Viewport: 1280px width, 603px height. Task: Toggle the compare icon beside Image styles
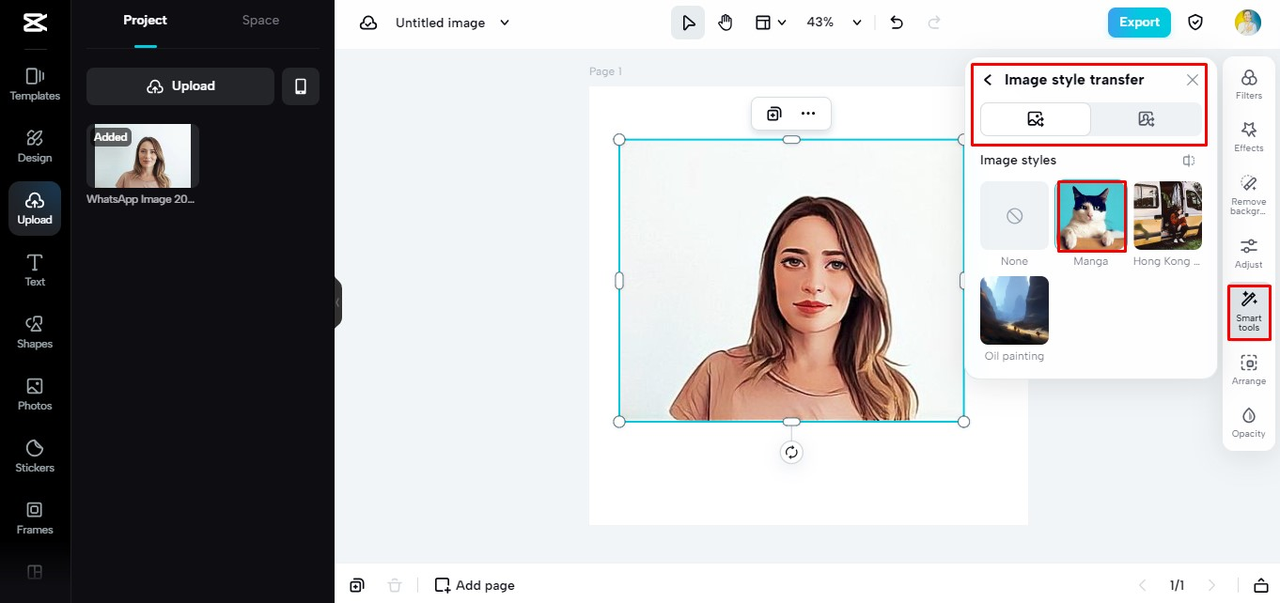pyautogui.click(x=1189, y=160)
